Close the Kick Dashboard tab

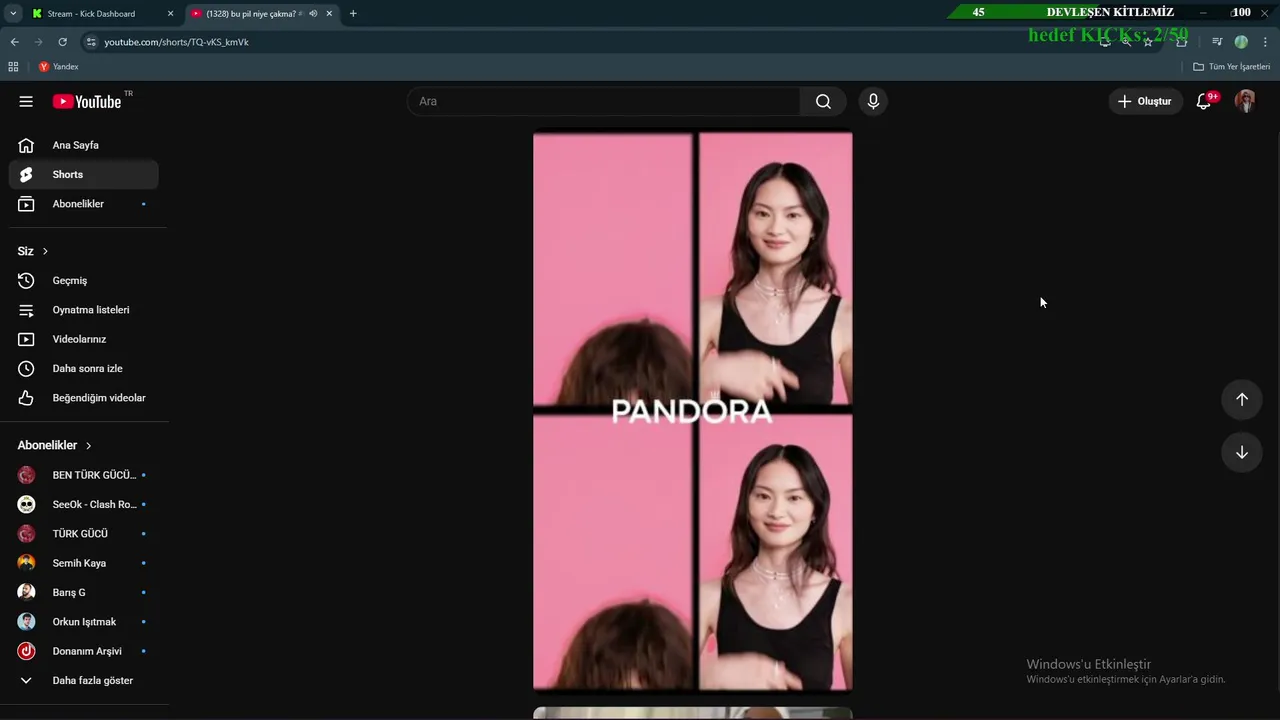point(170,14)
